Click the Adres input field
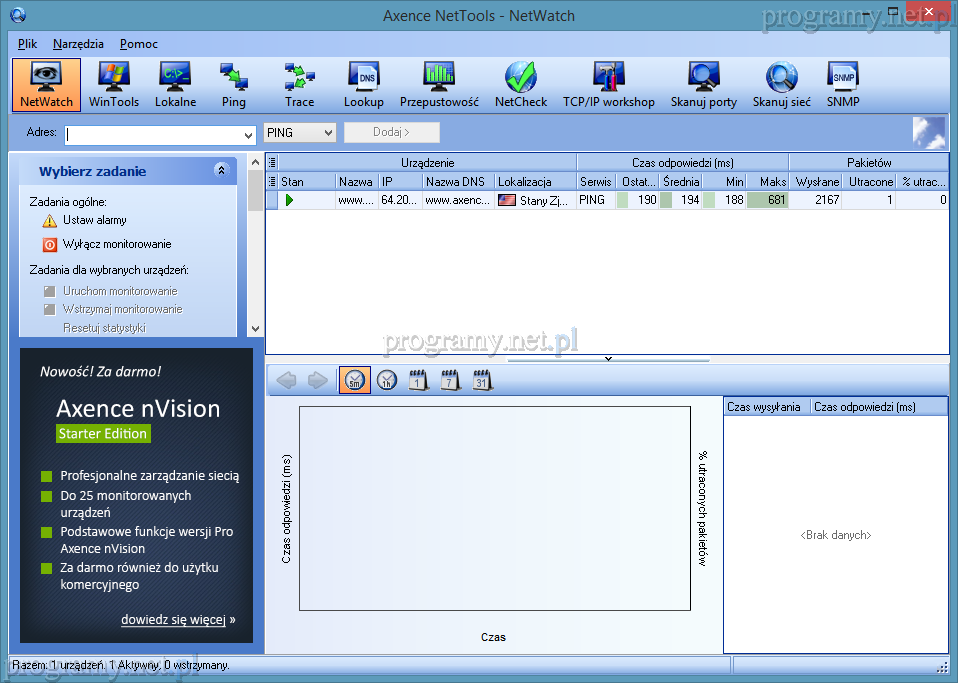 [x=153, y=135]
